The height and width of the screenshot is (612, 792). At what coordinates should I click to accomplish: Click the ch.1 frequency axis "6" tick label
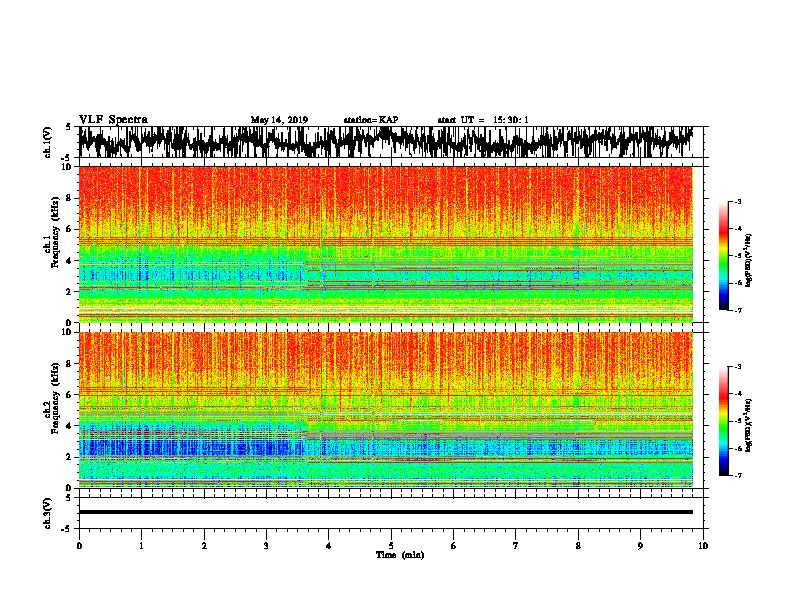pyautogui.click(x=71, y=229)
